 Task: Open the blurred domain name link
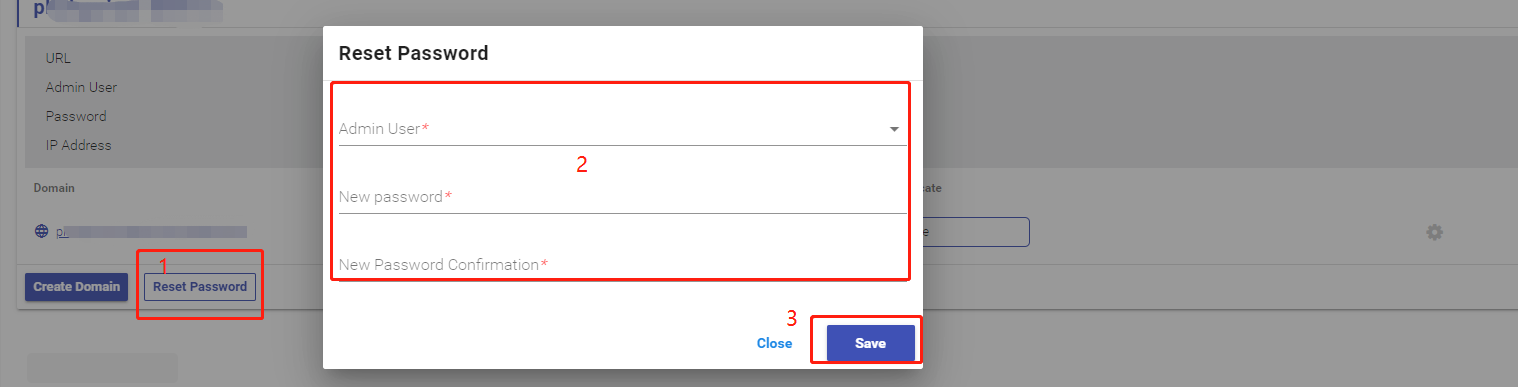click(151, 231)
